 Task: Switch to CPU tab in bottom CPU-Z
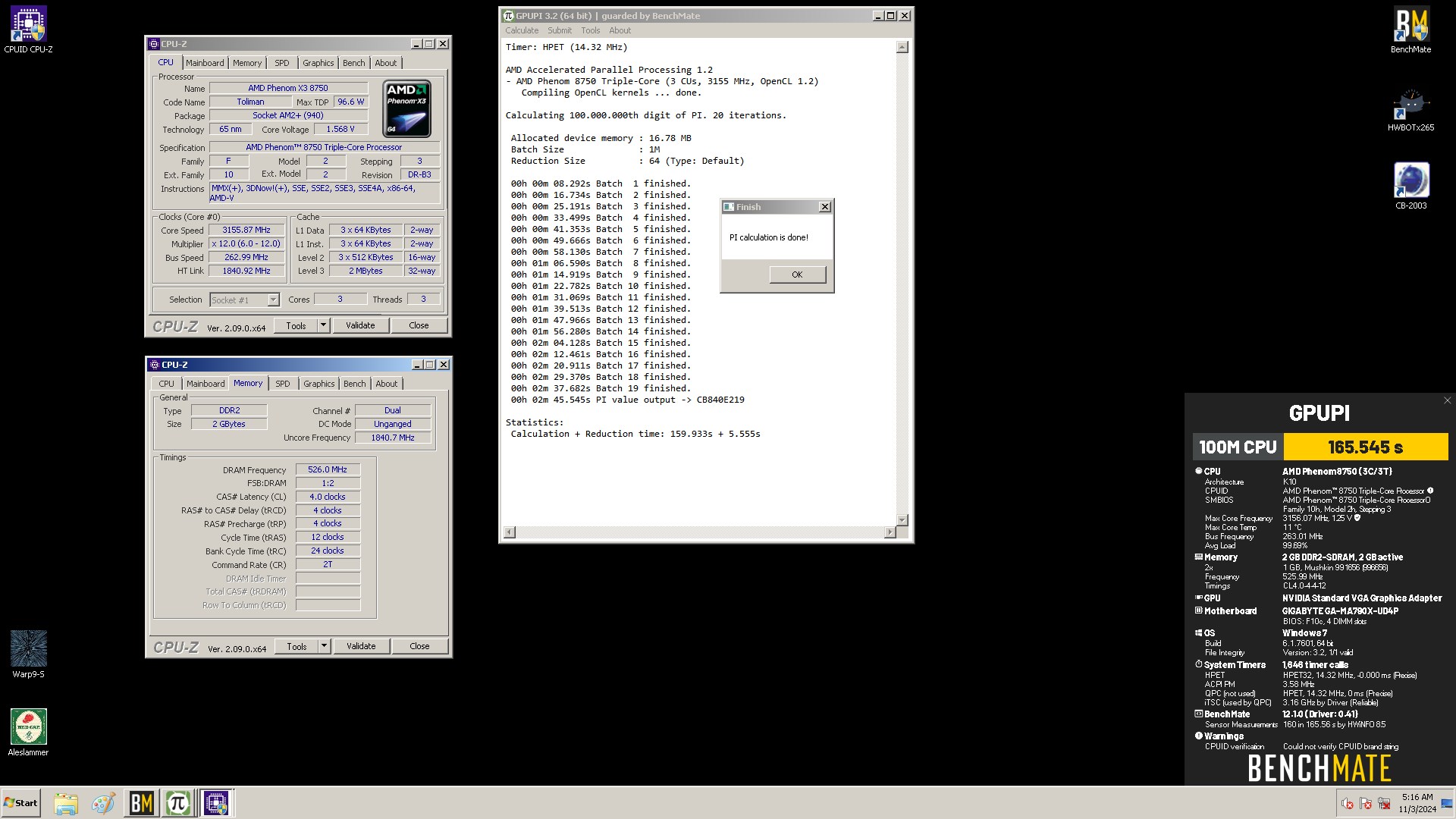click(x=166, y=384)
